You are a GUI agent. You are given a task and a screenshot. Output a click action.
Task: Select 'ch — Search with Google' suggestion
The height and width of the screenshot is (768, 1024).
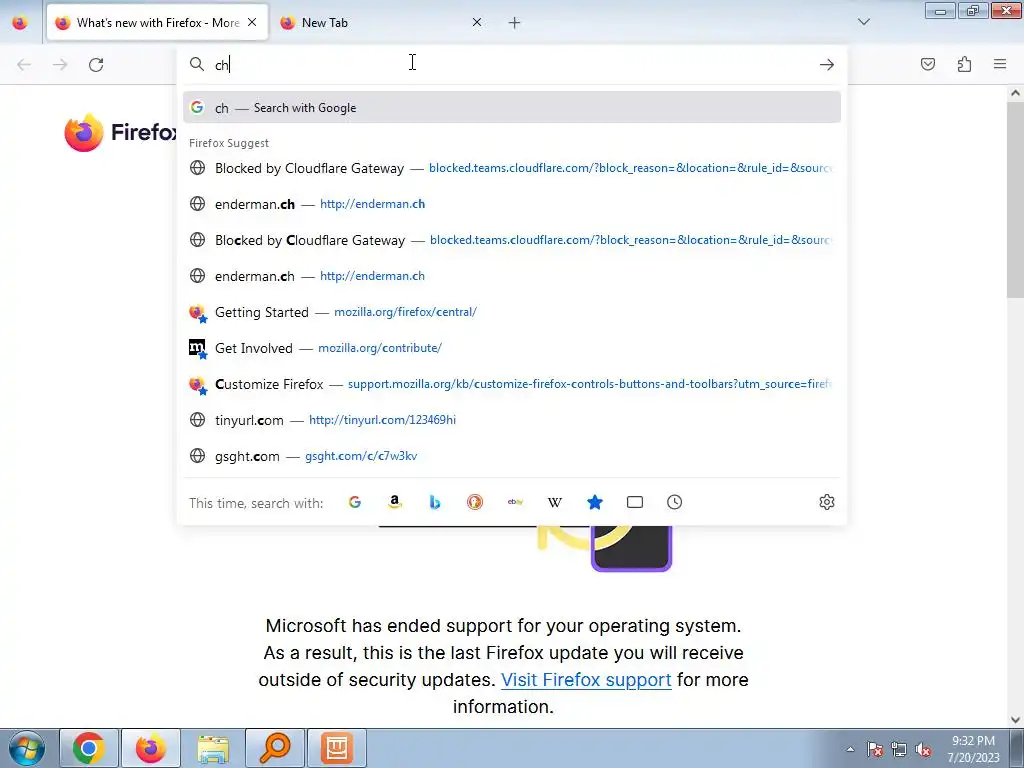511,108
